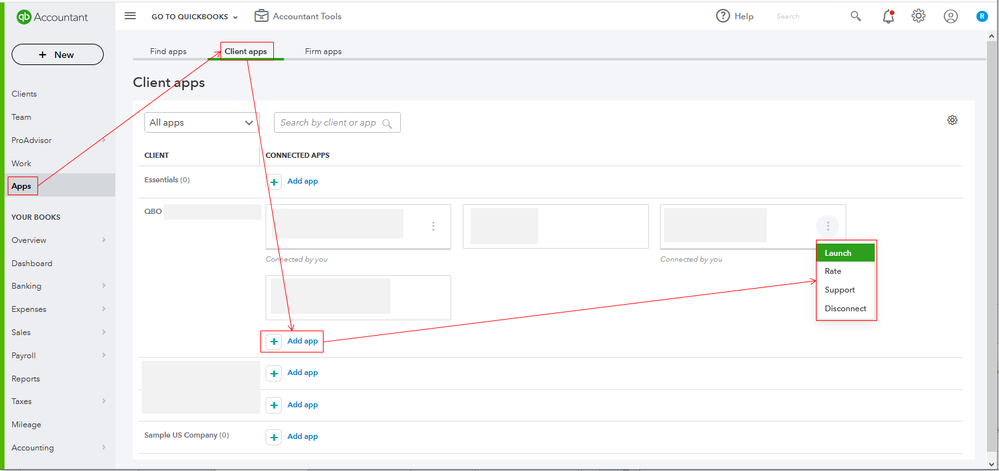
Task: Open three-dot menu on first QBO app card
Action: click(433, 226)
